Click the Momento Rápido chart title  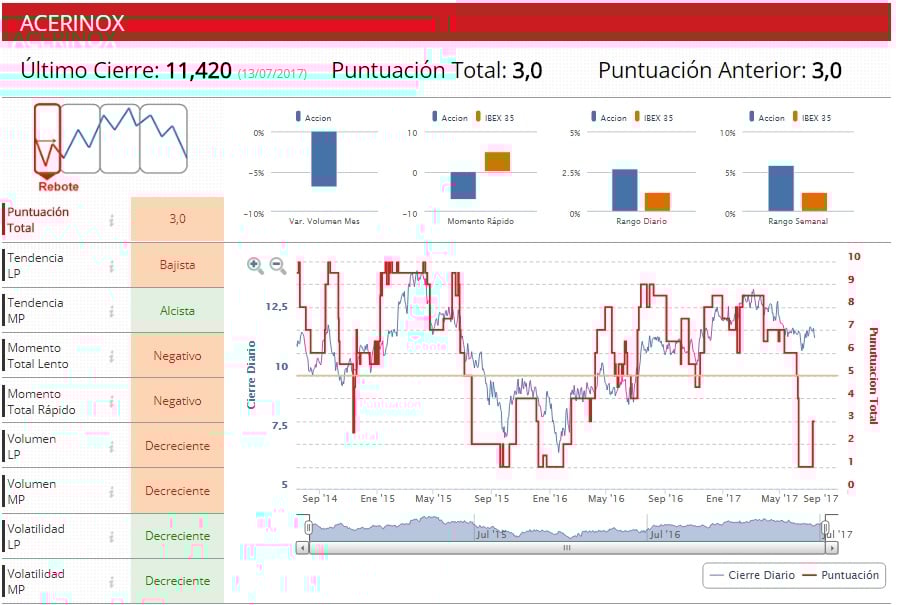click(x=481, y=221)
